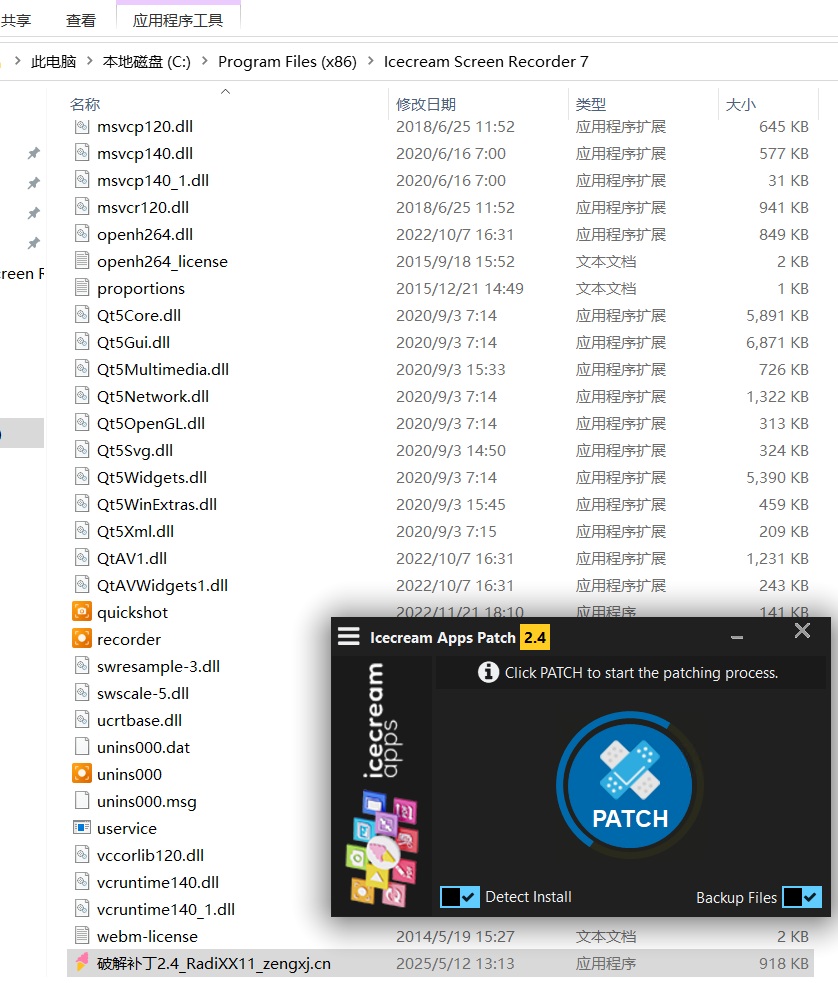Screen dimensions: 838x983
Task: Click the Icecream Screen Recorder 7 breadcrumb
Action: pos(486,61)
